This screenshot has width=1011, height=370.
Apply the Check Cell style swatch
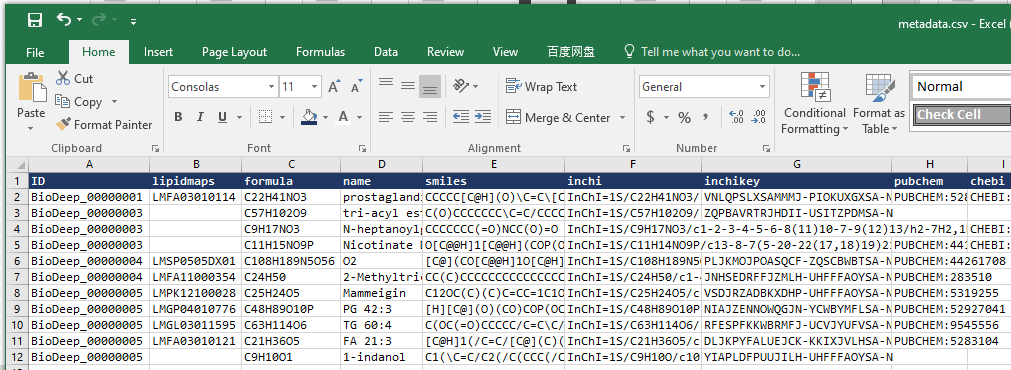(961, 115)
